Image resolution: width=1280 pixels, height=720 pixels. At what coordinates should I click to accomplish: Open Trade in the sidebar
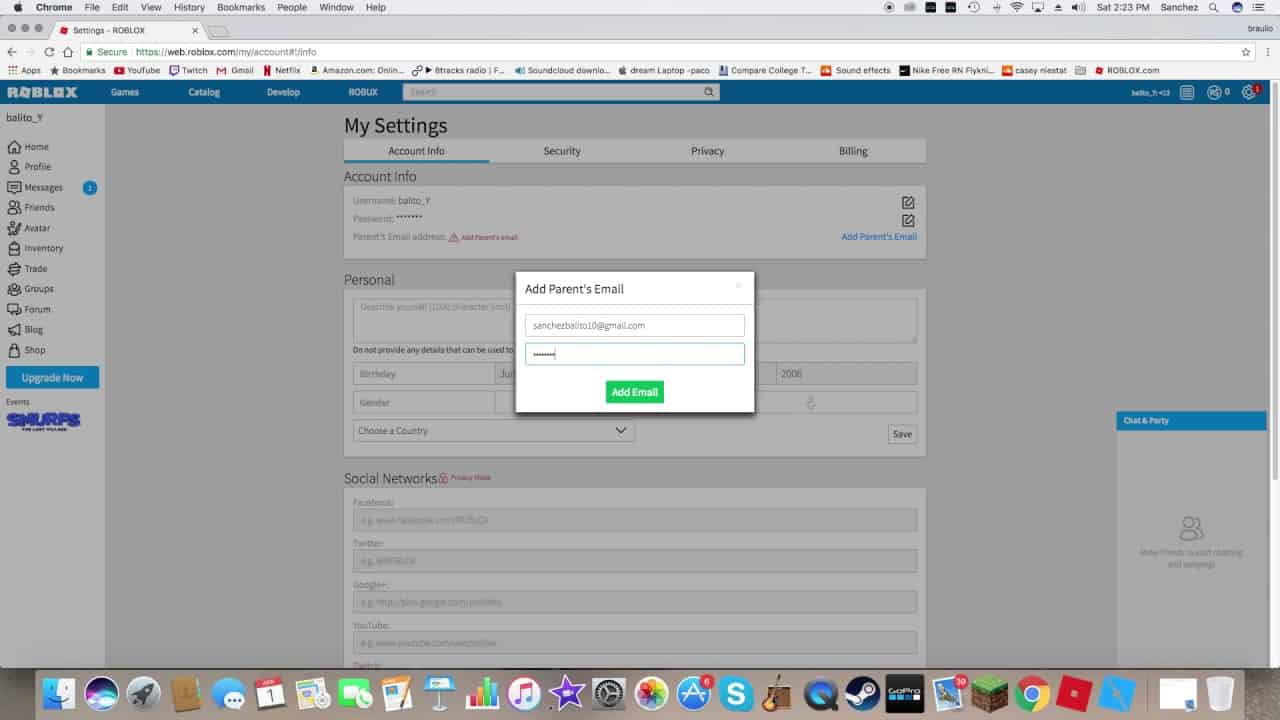[27, 269]
